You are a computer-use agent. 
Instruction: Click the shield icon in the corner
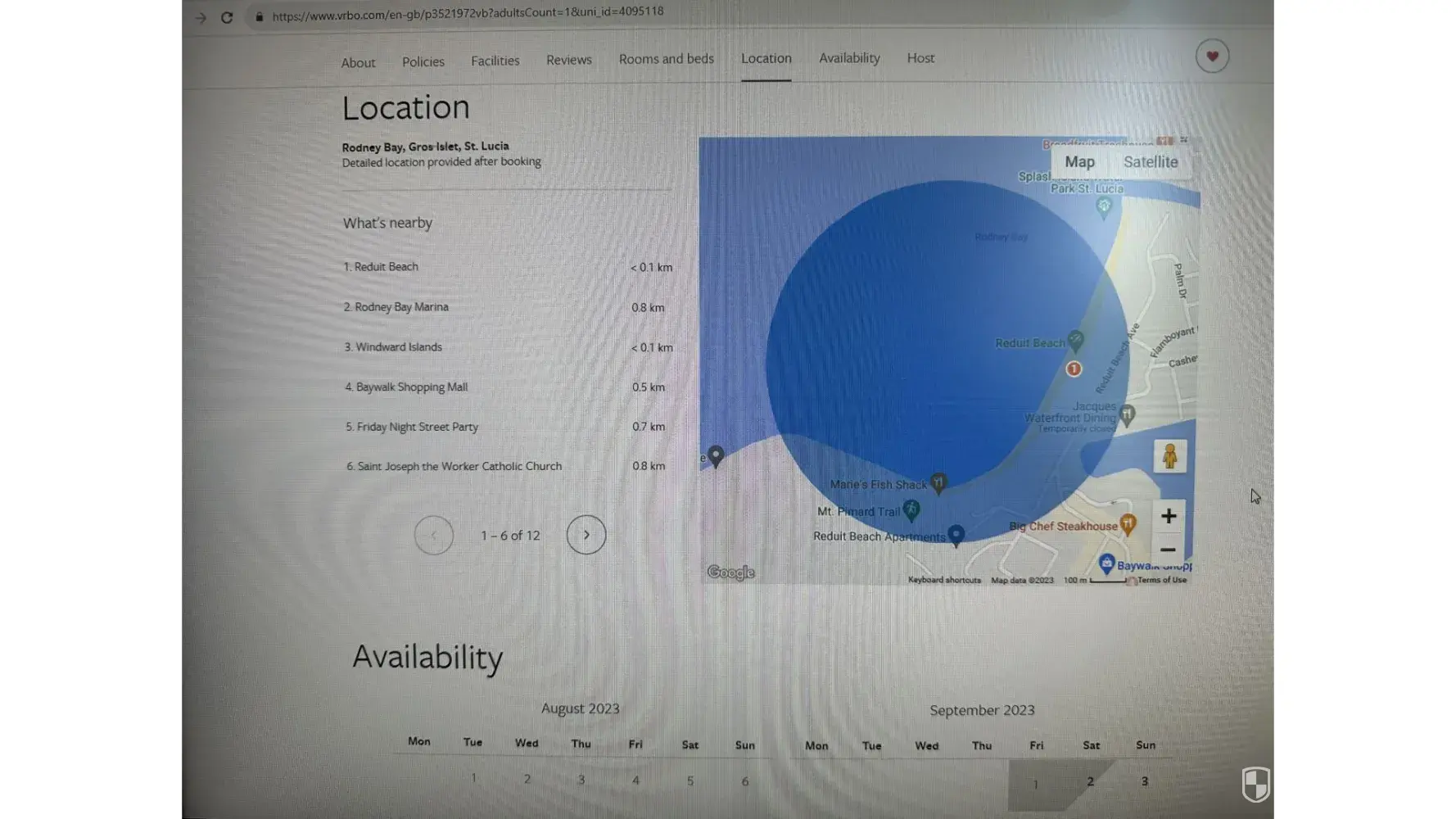click(1255, 784)
